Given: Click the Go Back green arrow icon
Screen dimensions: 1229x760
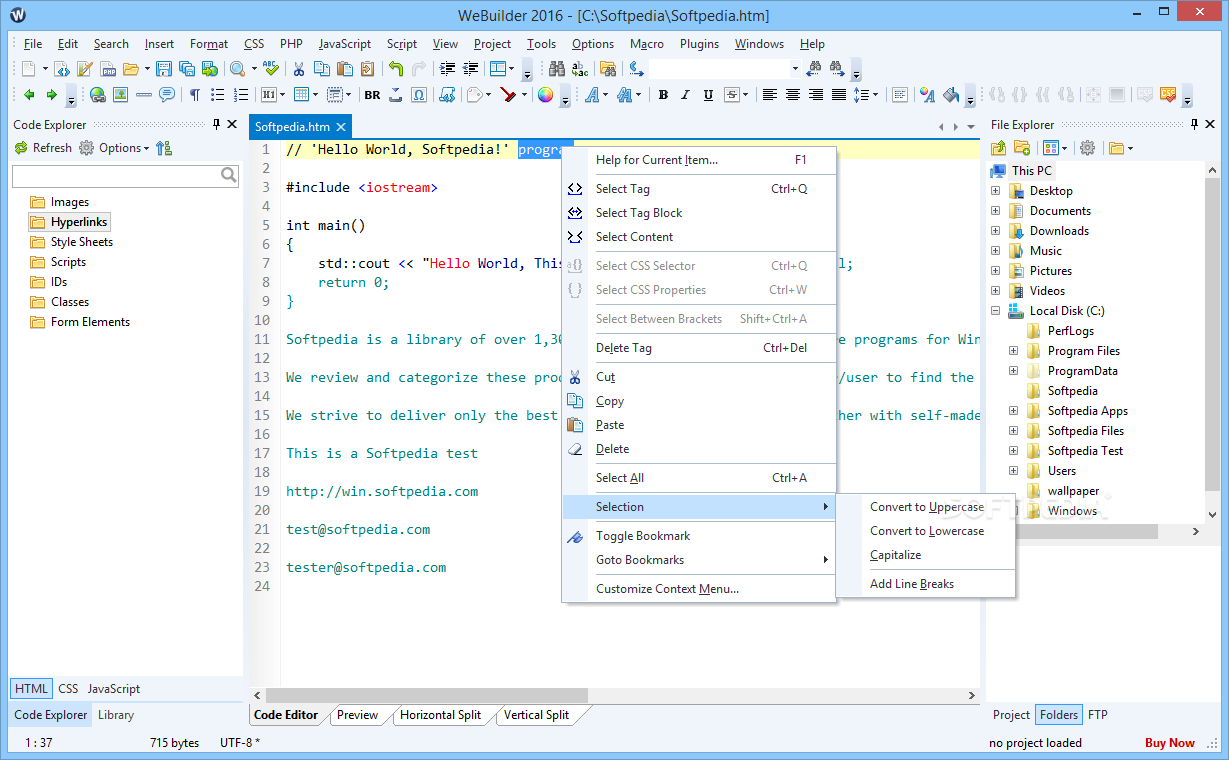Looking at the screenshot, I should pyautogui.click(x=29, y=95).
